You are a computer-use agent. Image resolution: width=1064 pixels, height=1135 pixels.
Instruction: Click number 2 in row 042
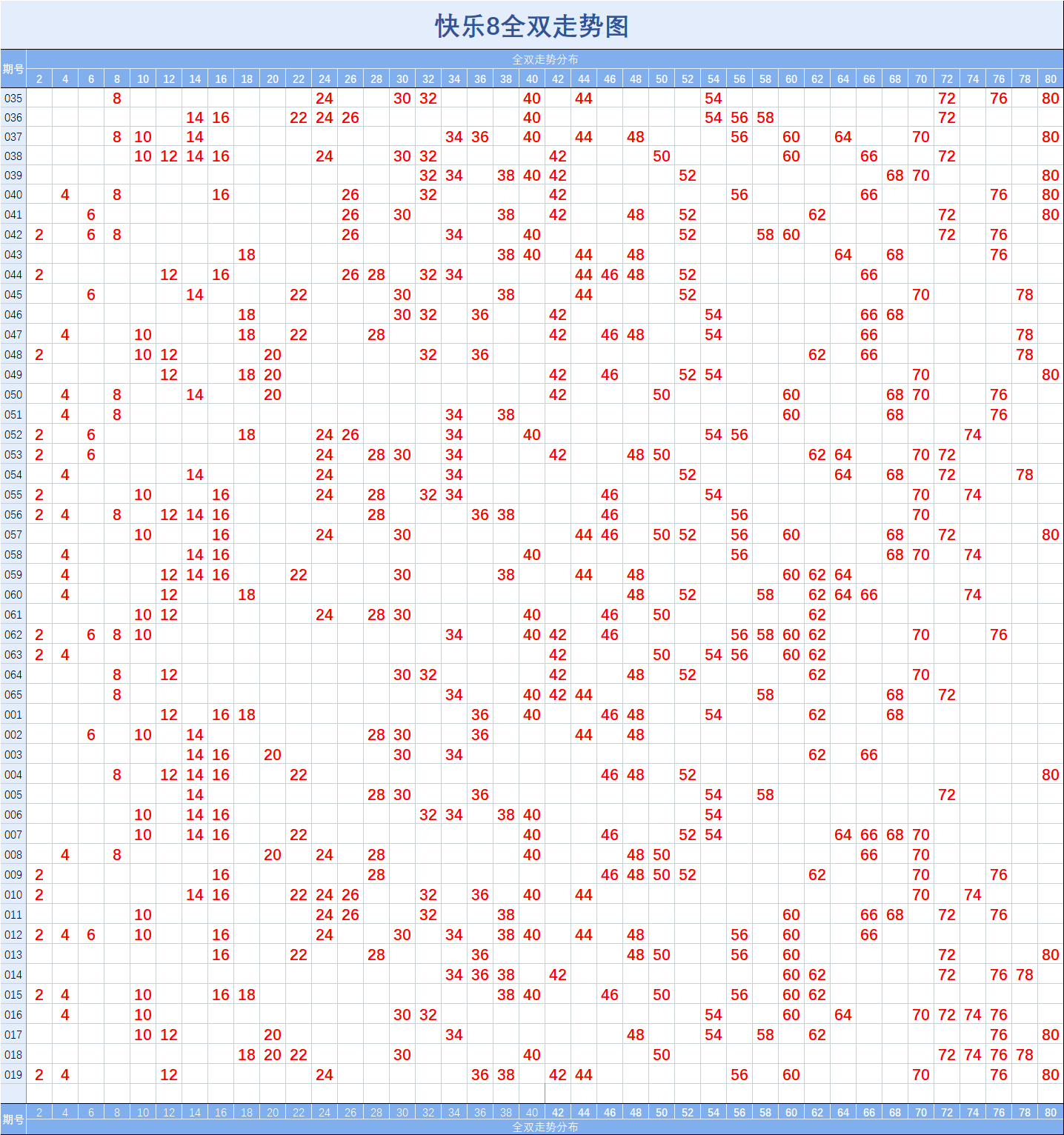click(39, 234)
